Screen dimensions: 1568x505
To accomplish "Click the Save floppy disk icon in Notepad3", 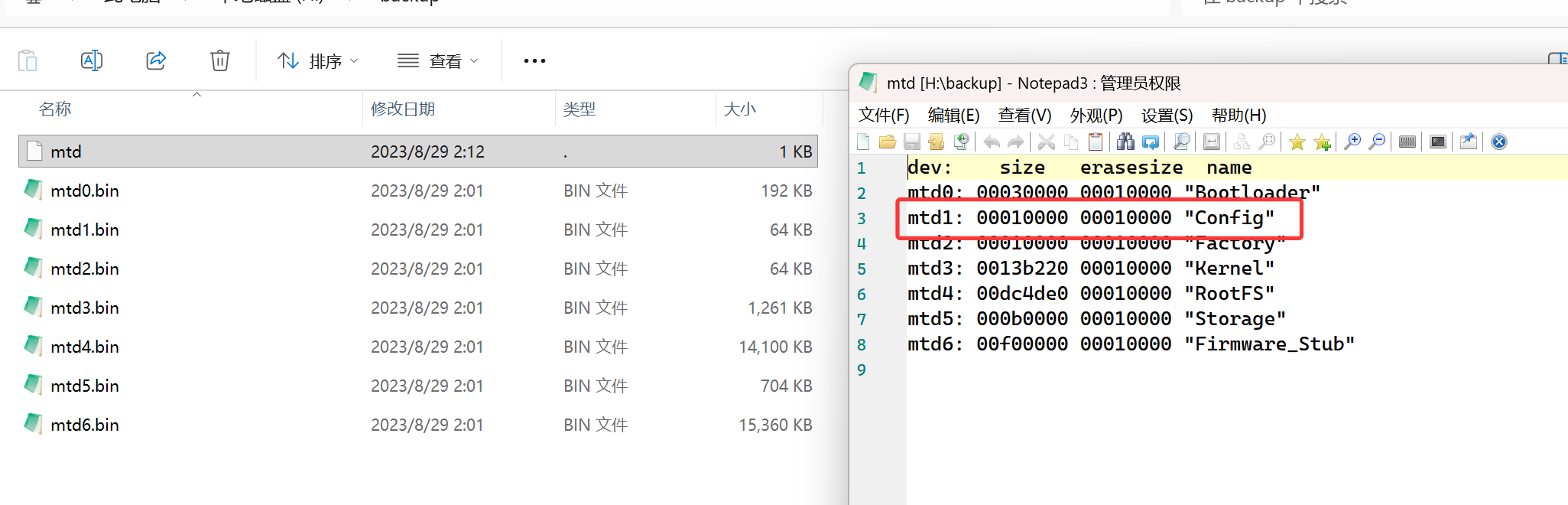I will tap(912, 142).
